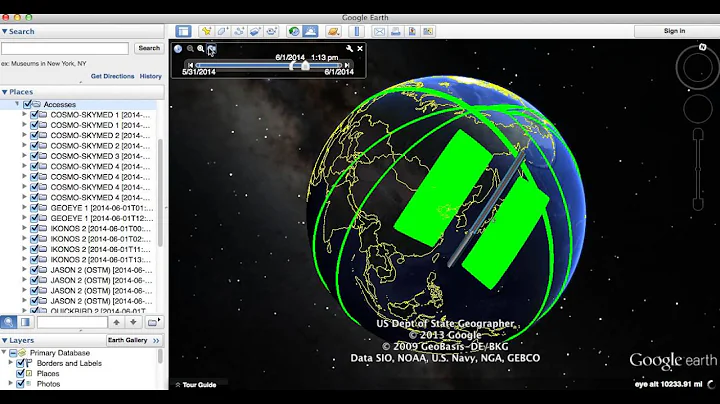This screenshot has width=720, height=404.
Task: Uncheck Borders and Labels layer checkbox
Action: pyautogui.click(x=20, y=363)
